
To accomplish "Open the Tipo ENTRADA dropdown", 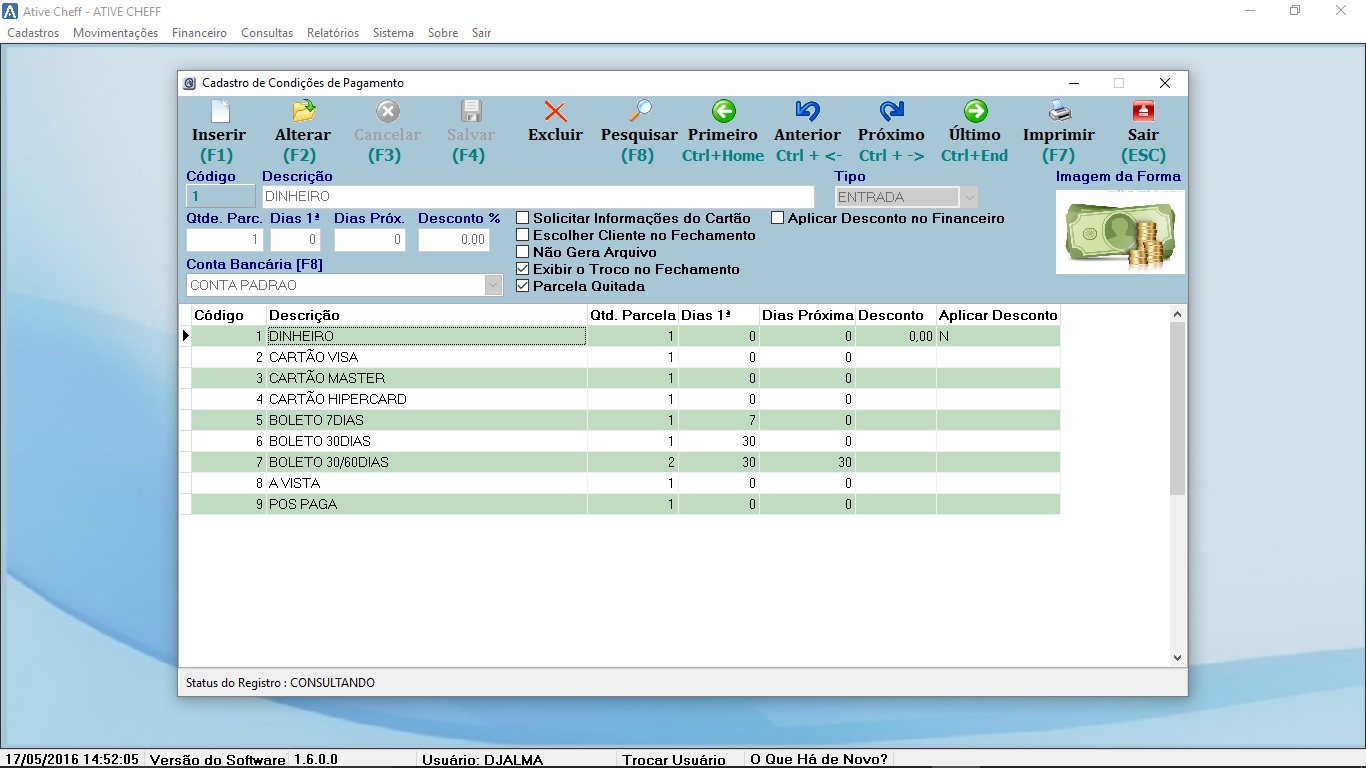I will coord(968,197).
